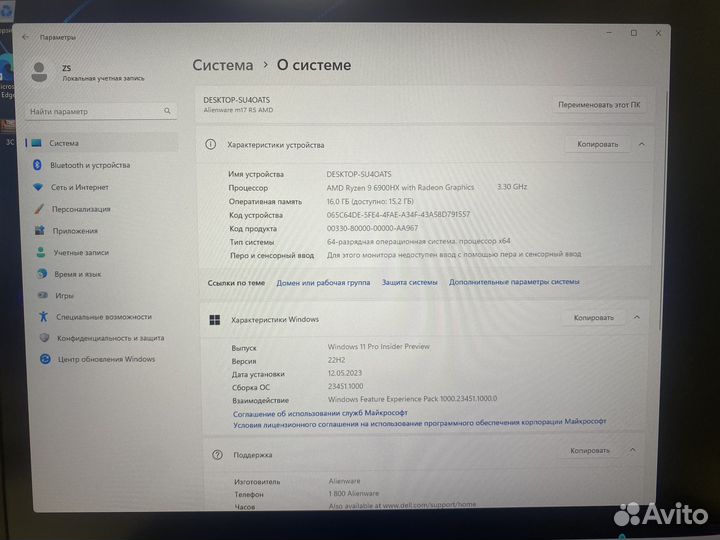The height and width of the screenshot is (540, 720).
Task: Select 'Приложения' label in sidebar
Action: [x=75, y=231]
